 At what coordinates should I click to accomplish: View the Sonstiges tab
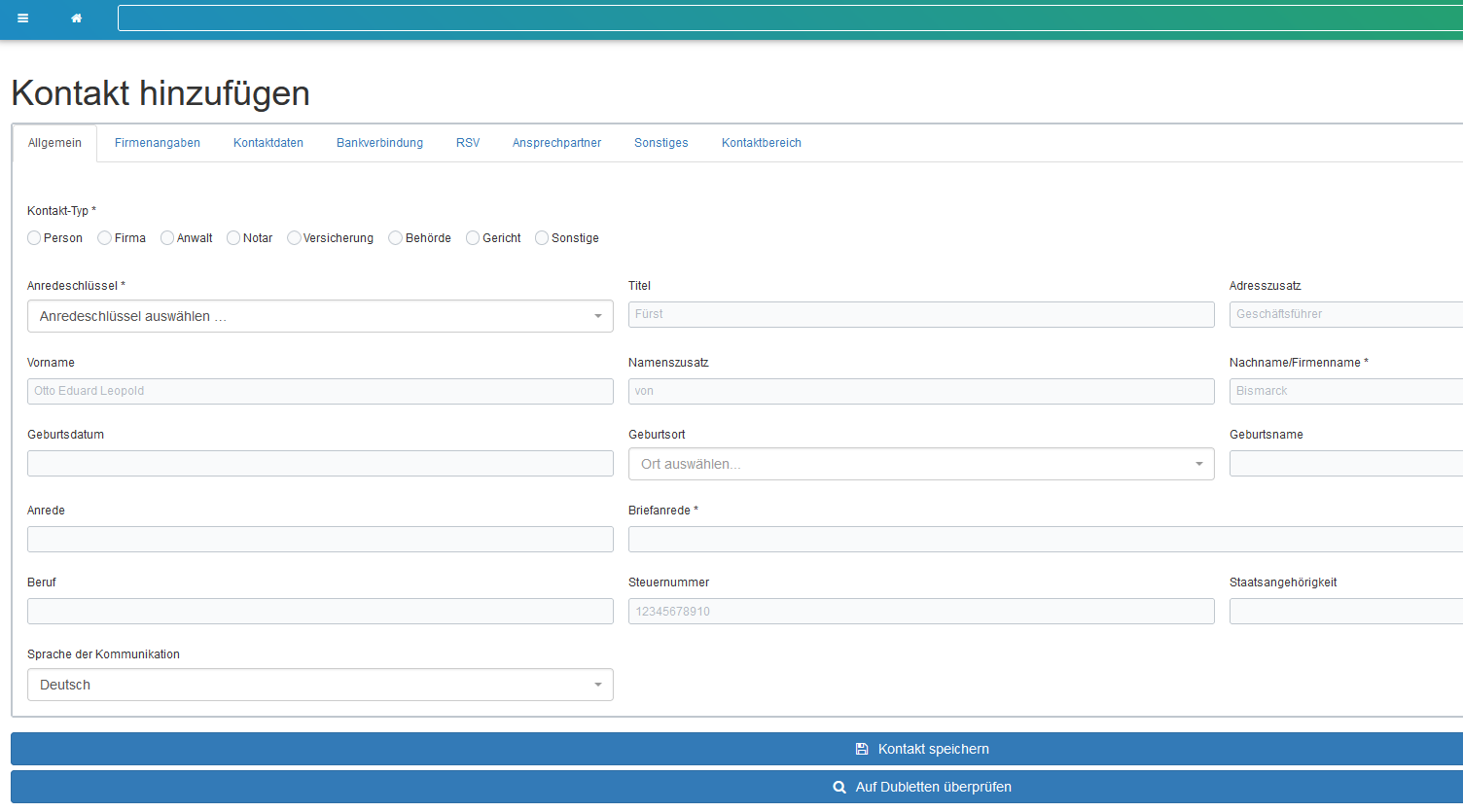coord(661,143)
